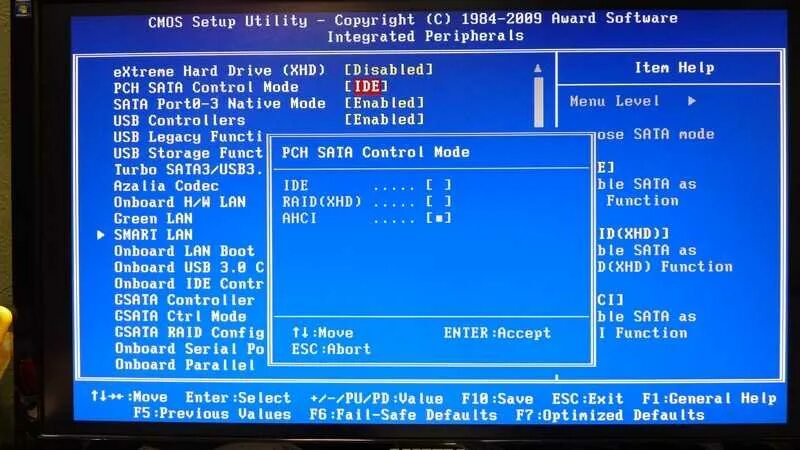Select the Onboard Parallel row
This screenshot has height=450, width=800.
tap(184, 365)
